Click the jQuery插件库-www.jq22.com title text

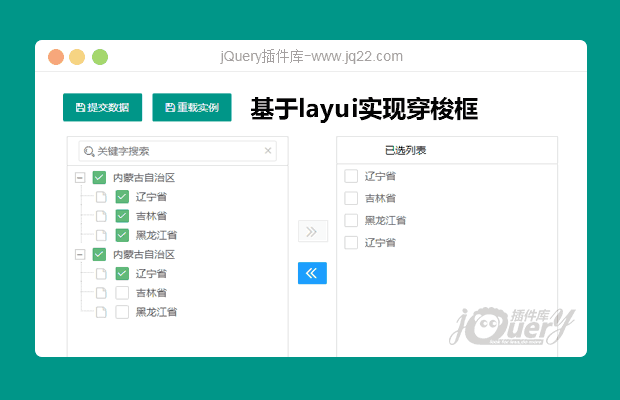tap(312, 57)
